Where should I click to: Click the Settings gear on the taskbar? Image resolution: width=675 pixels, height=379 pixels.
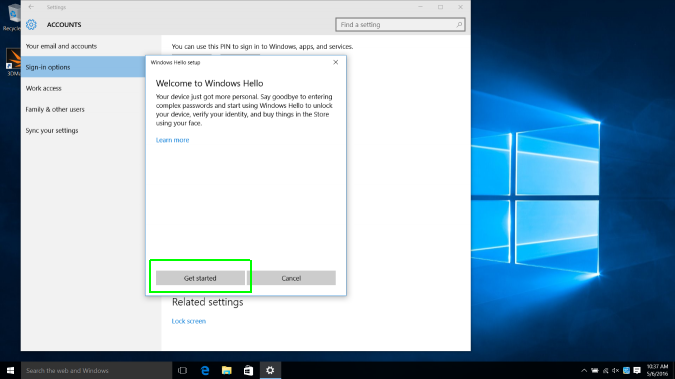(x=270, y=370)
